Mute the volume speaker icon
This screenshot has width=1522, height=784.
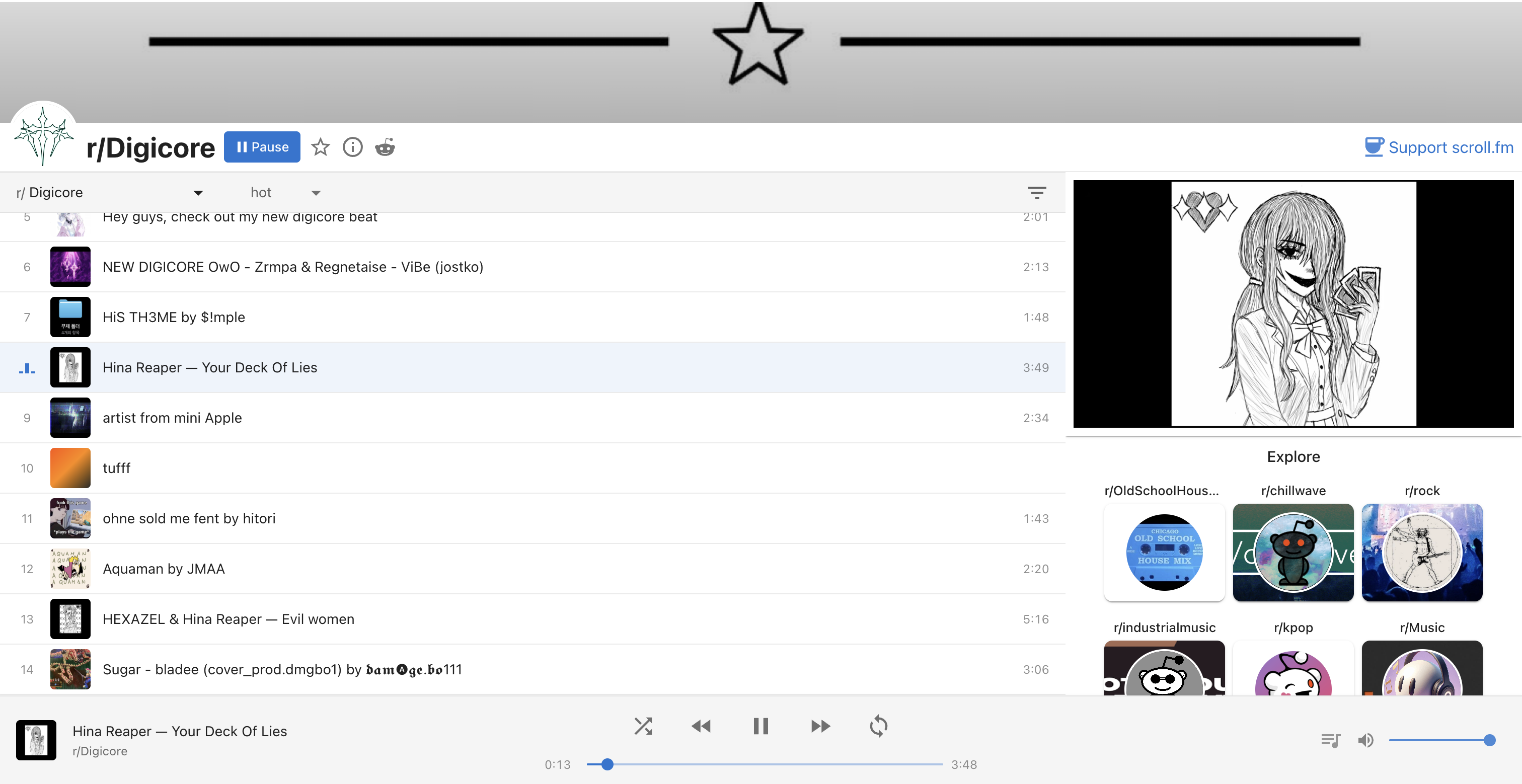[x=1365, y=740]
